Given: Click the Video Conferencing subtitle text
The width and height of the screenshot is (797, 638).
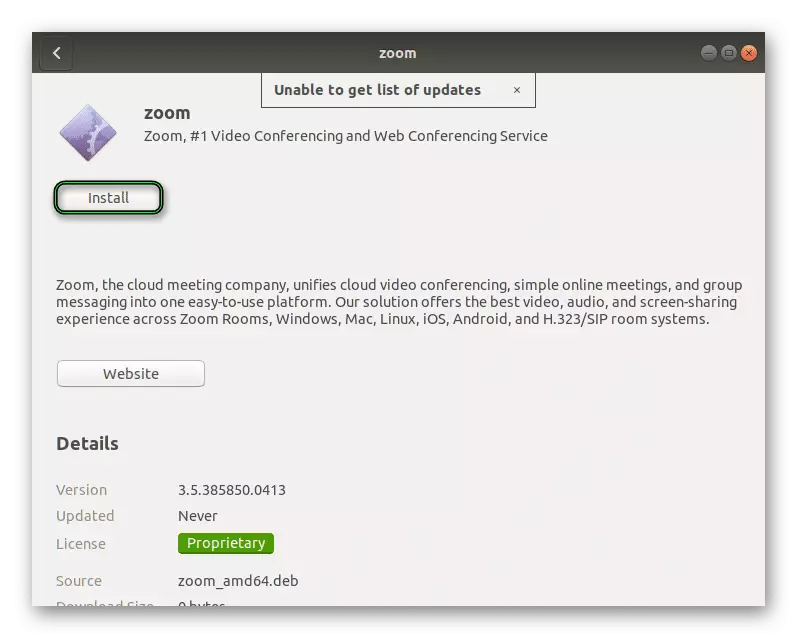Looking at the screenshot, I should 346,136.
